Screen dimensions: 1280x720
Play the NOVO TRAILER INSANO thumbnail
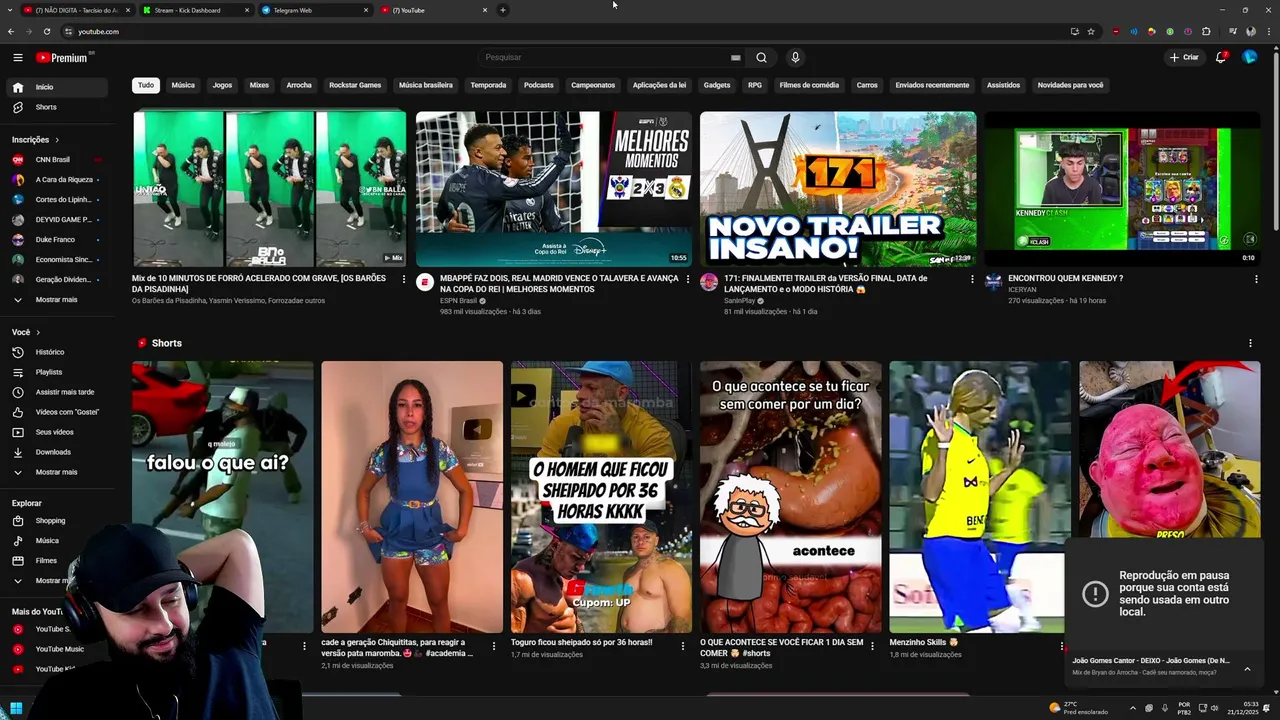(838, 189)
